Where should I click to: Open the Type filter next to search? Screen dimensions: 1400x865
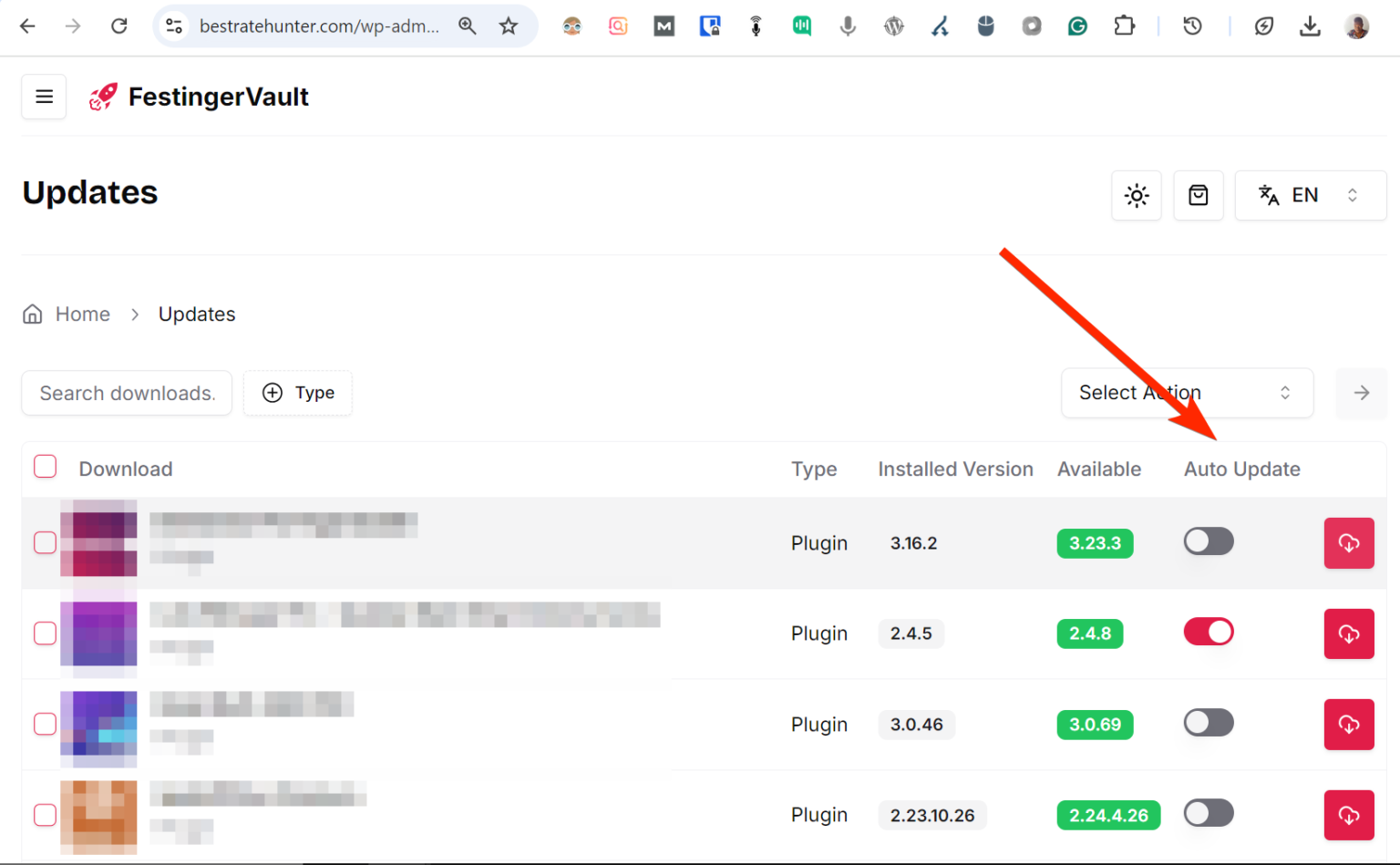tap(297, 393)
